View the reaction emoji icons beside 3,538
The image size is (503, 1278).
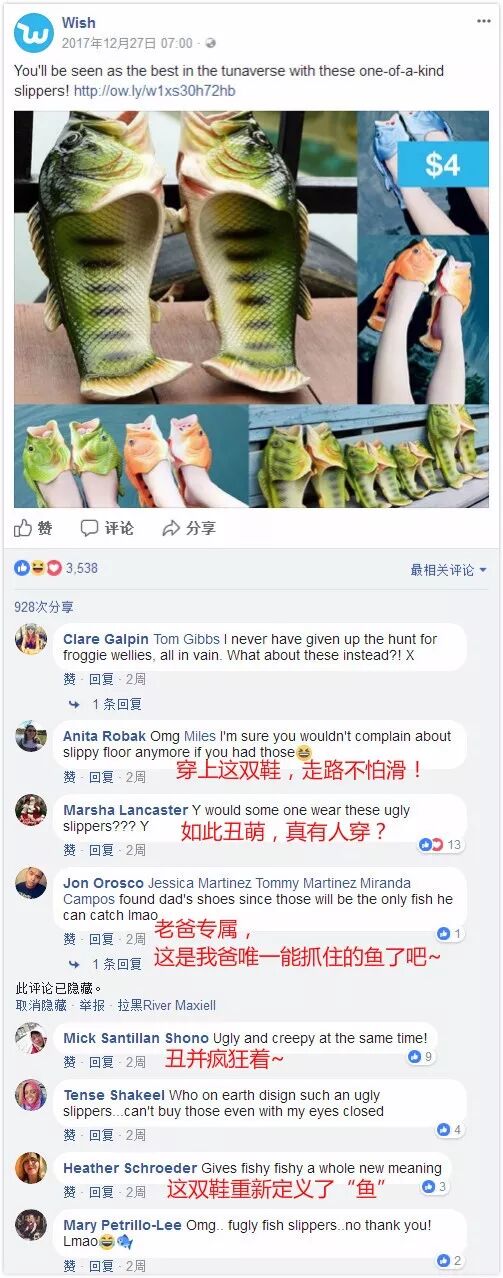(x=38, y=568)
